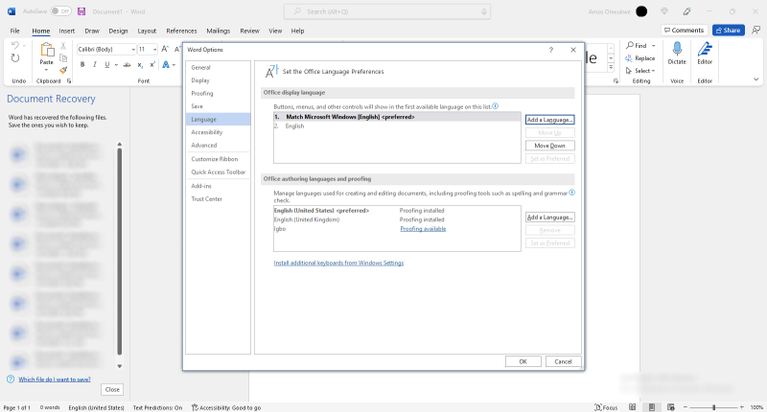This screenshot has width=767, height=412.
Task: Collapse the ribbon with the chevron
Action: [x=756, y=79]
